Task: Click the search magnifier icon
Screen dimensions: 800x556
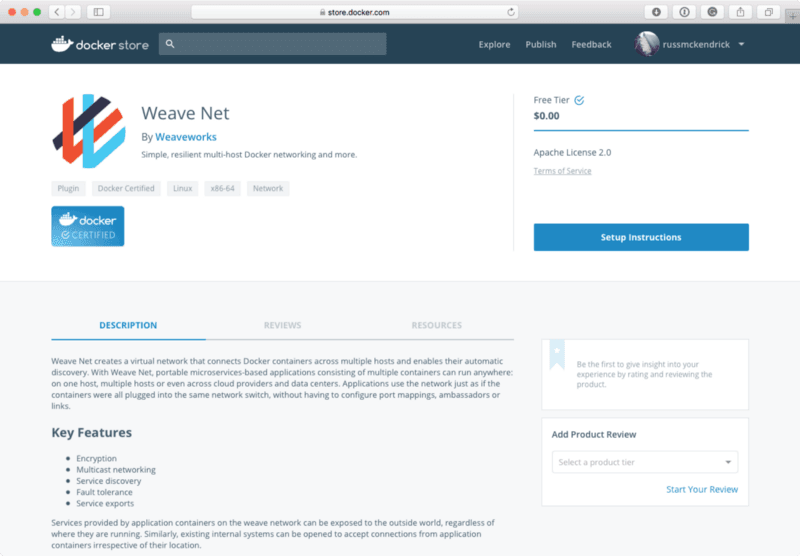Action: [x=171, y=44]
